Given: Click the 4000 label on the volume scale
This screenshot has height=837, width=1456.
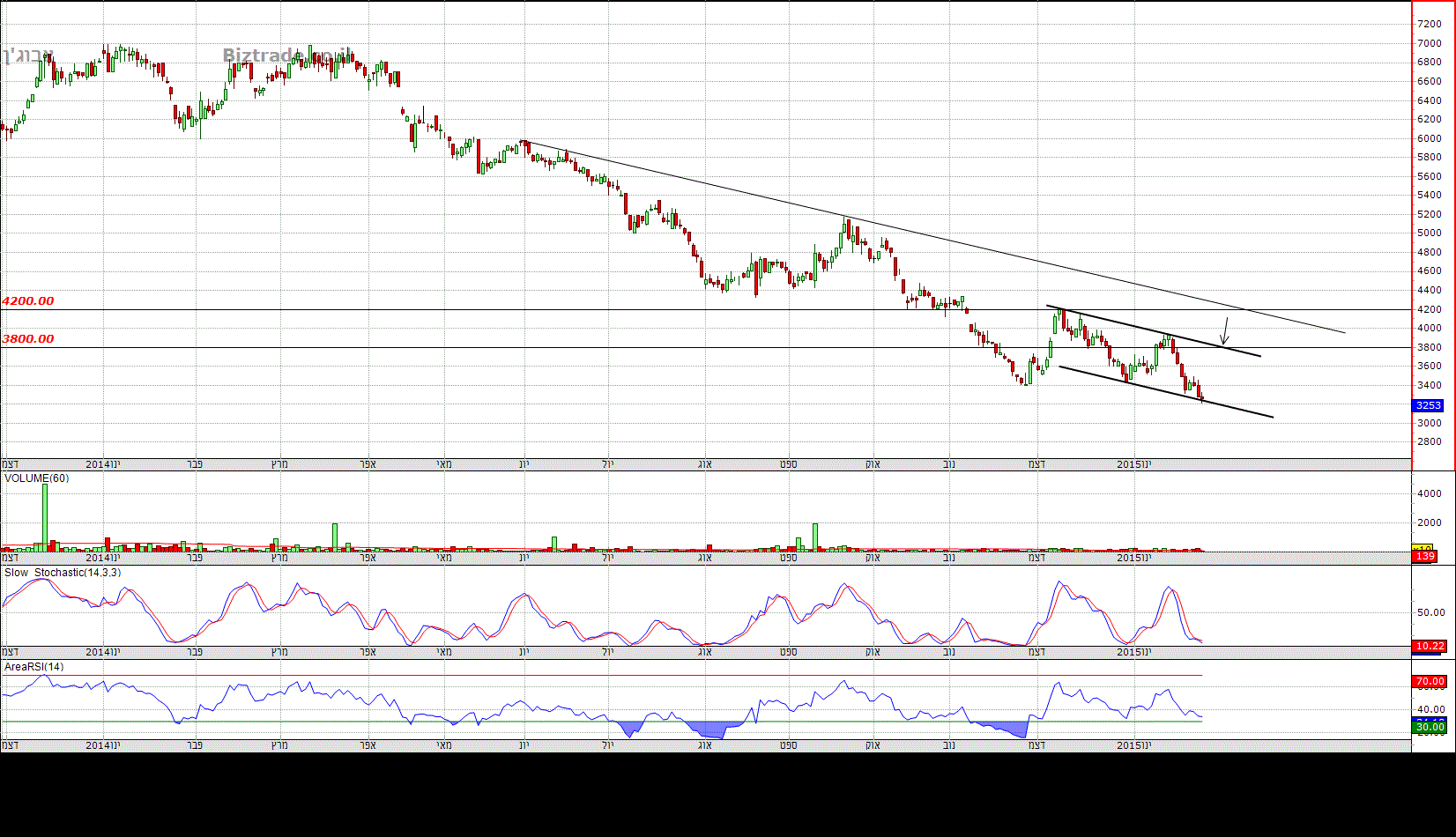Looking at the screenshot, I should [x=1430, y=494].
